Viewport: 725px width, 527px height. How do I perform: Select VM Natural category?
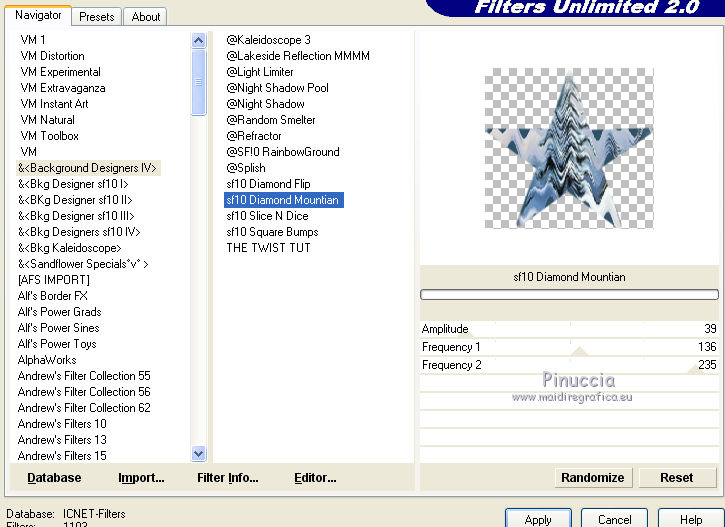click(47, 120)
